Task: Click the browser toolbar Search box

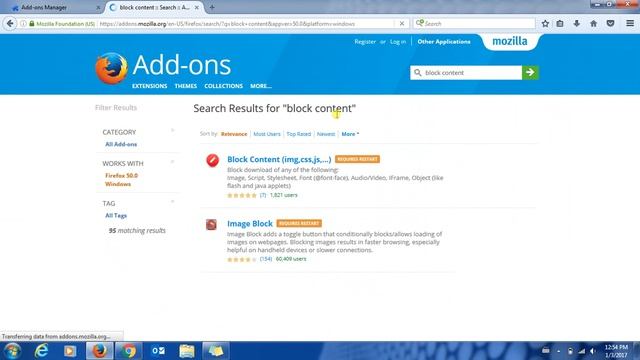Action: coord(474,24)
